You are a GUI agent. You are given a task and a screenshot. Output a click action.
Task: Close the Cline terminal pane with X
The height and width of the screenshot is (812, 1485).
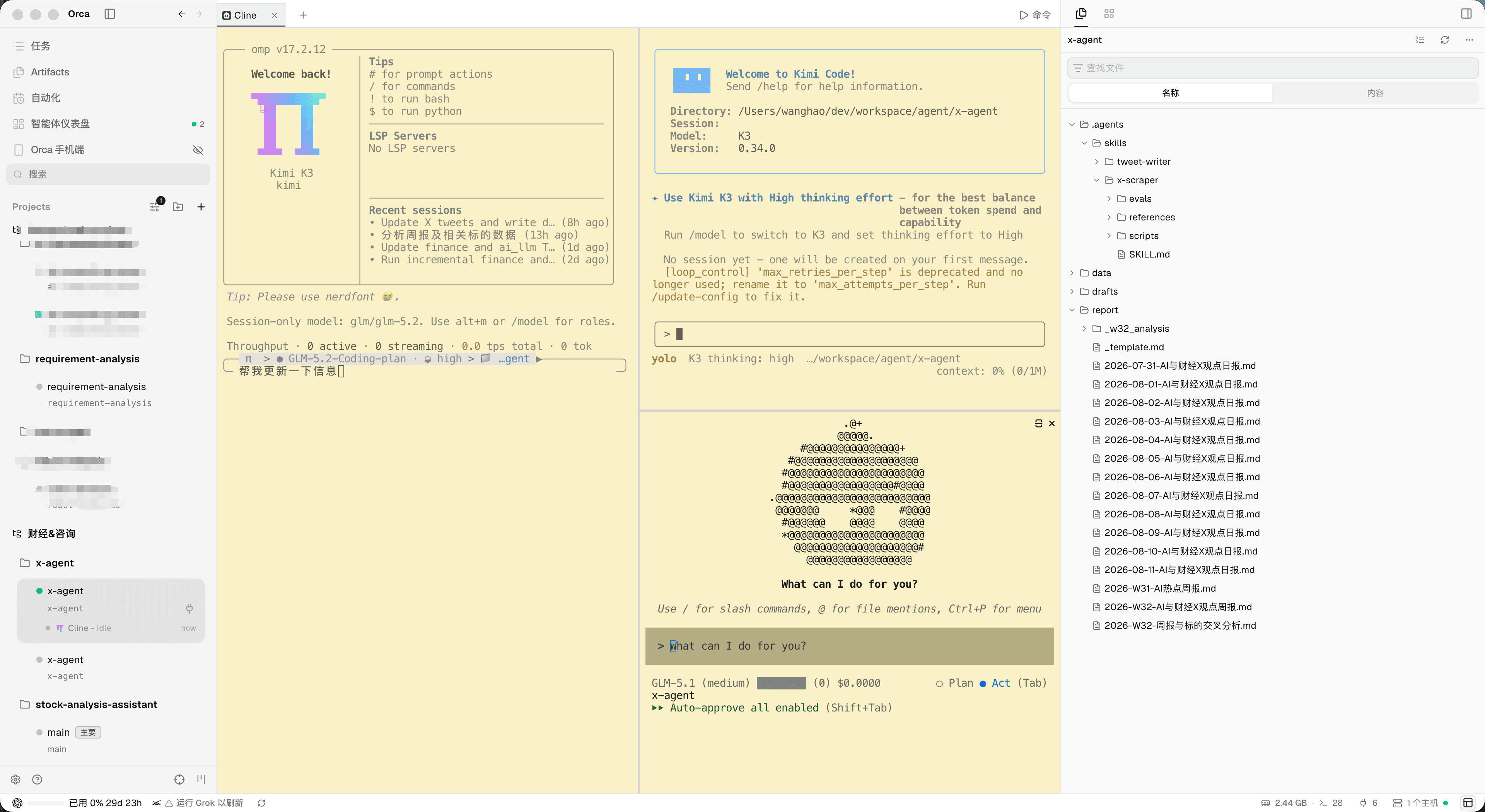coord(1051,423)
